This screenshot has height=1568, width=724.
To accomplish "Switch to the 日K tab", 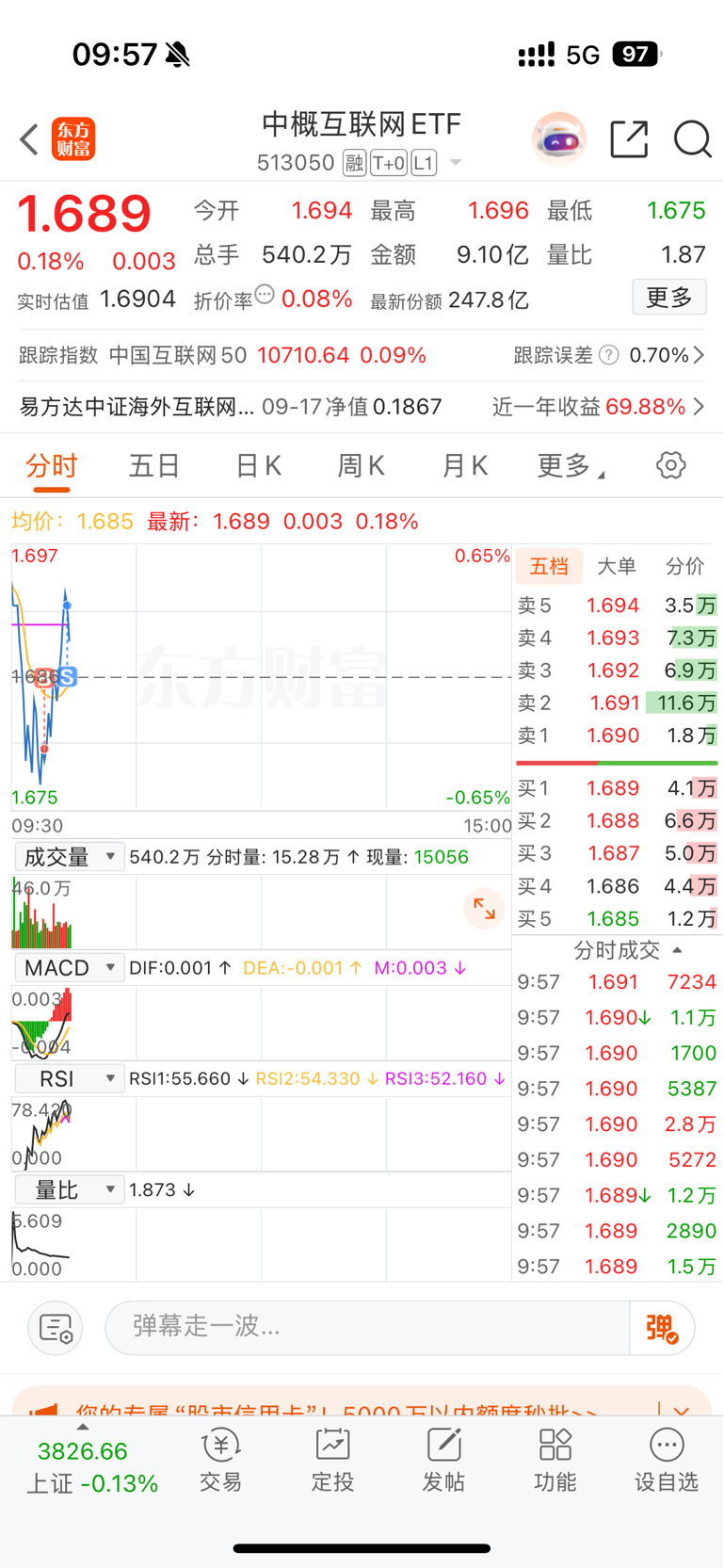I will tap(258, 466).
